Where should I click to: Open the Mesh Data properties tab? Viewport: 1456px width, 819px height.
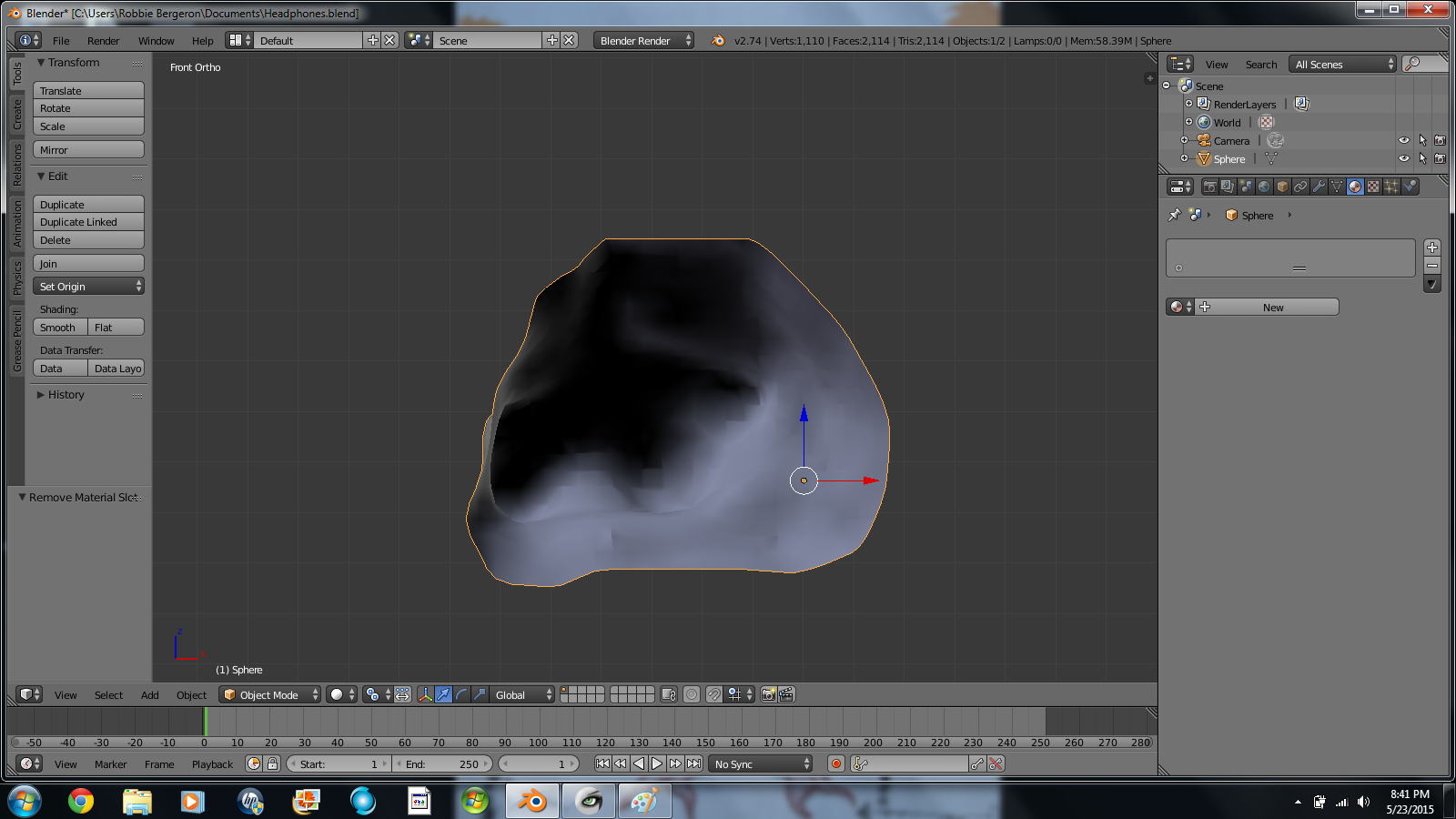click(1337, 187)
